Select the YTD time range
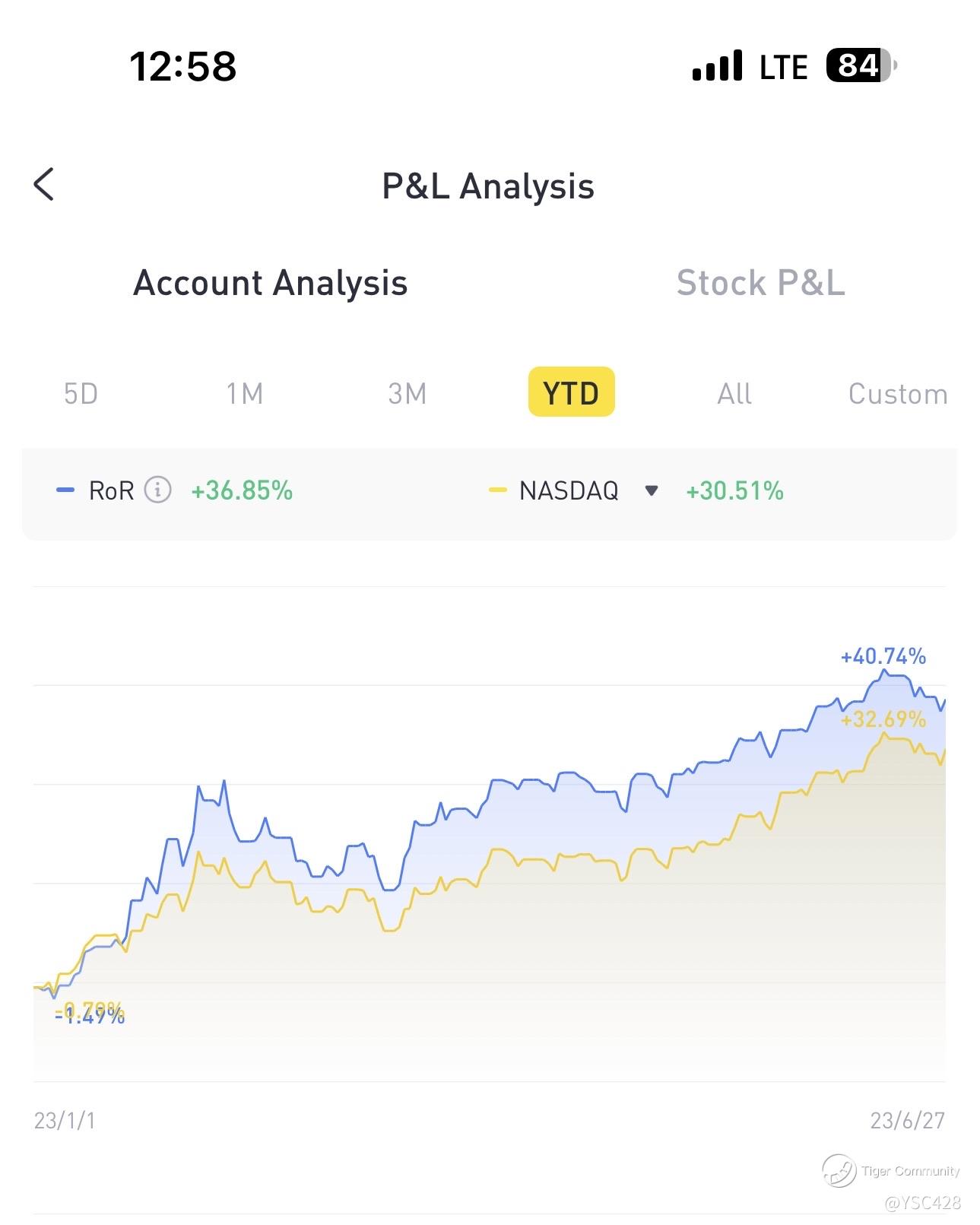 click(571, 392)
